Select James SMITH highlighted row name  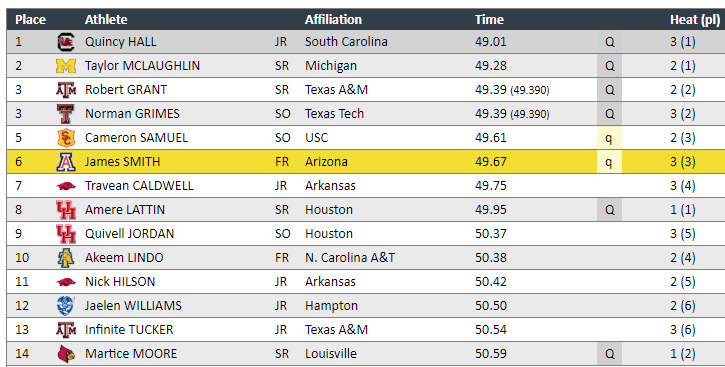tap(123, 162)
